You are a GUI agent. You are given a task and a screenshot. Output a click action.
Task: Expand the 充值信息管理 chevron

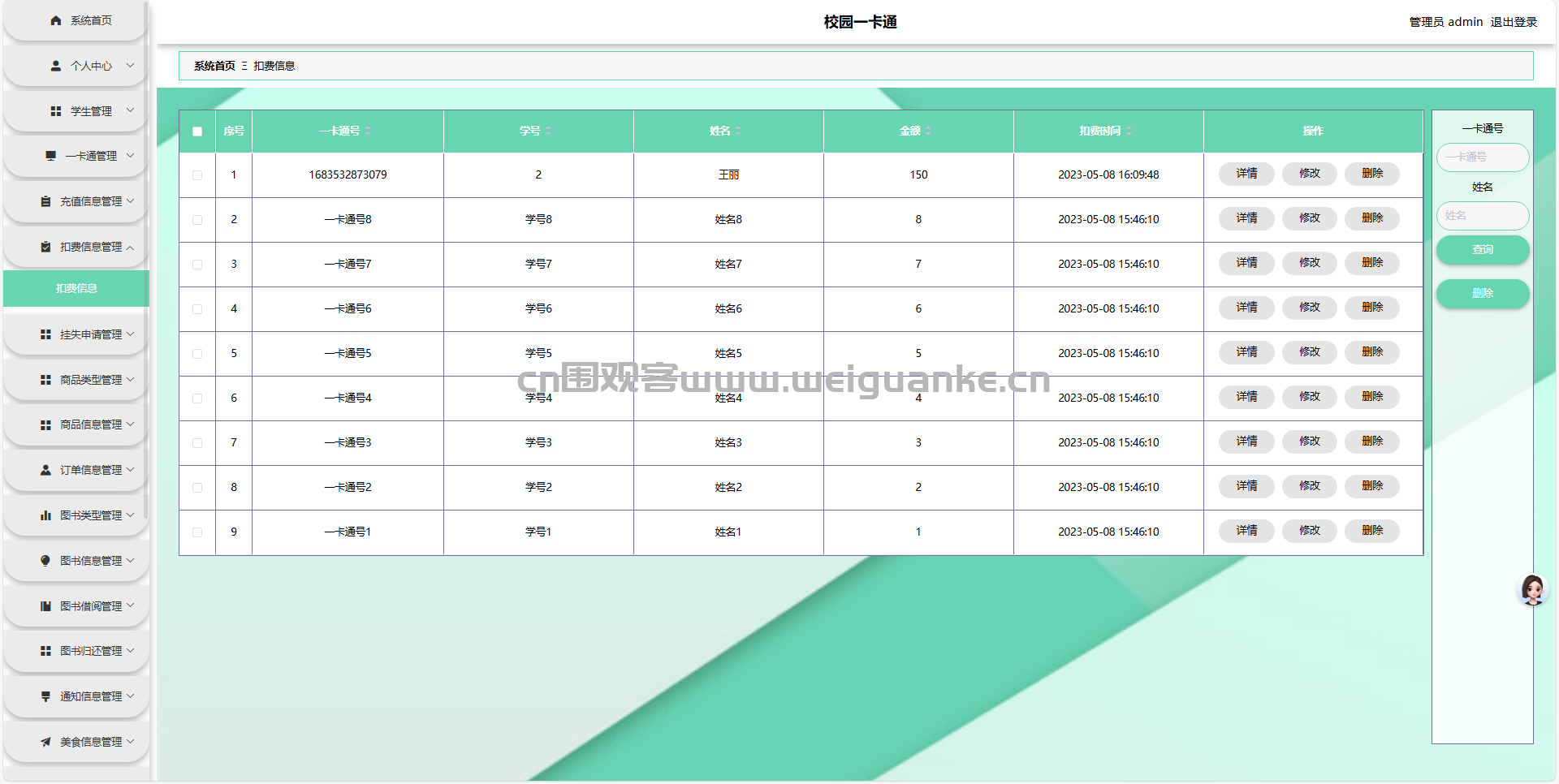130,201
